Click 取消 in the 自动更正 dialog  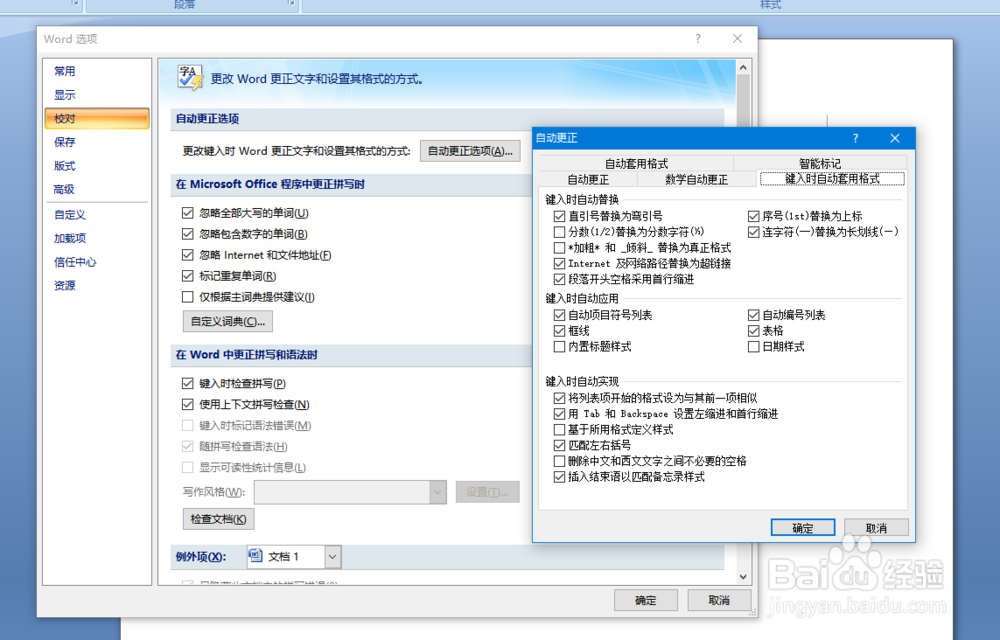point(876,528)
